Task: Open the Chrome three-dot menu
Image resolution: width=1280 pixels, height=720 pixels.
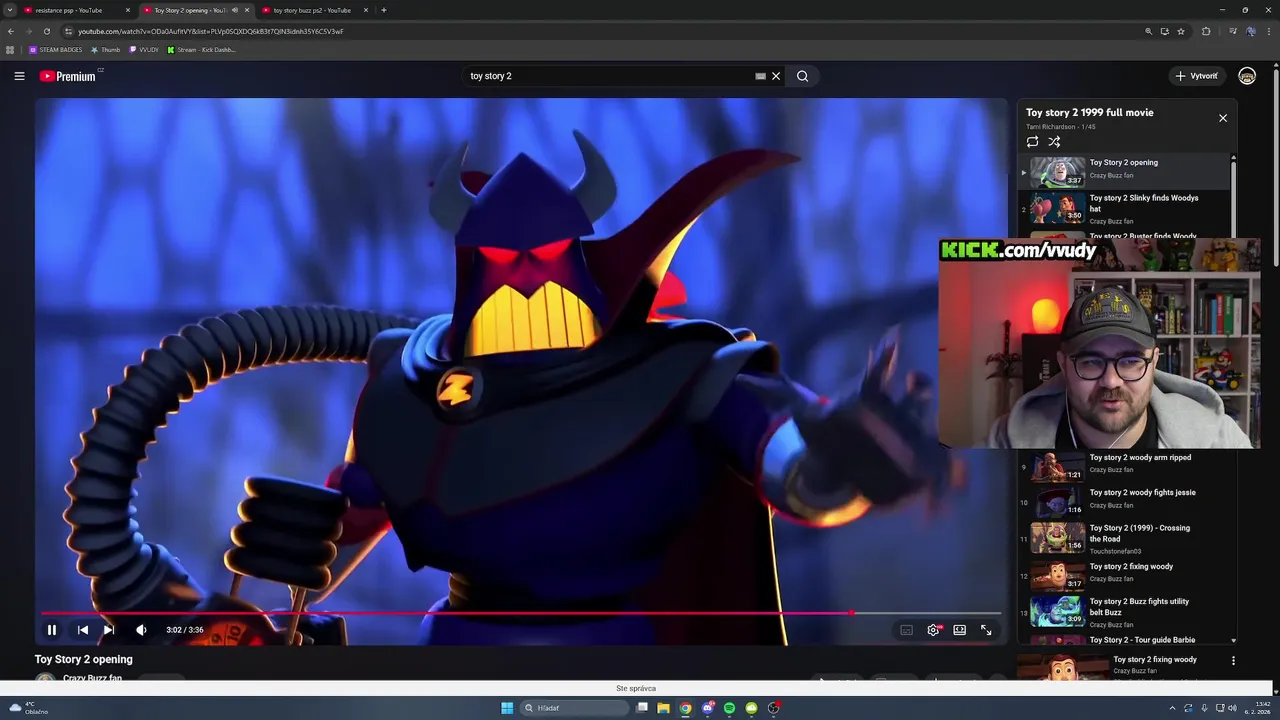Action: [1269, 31]
